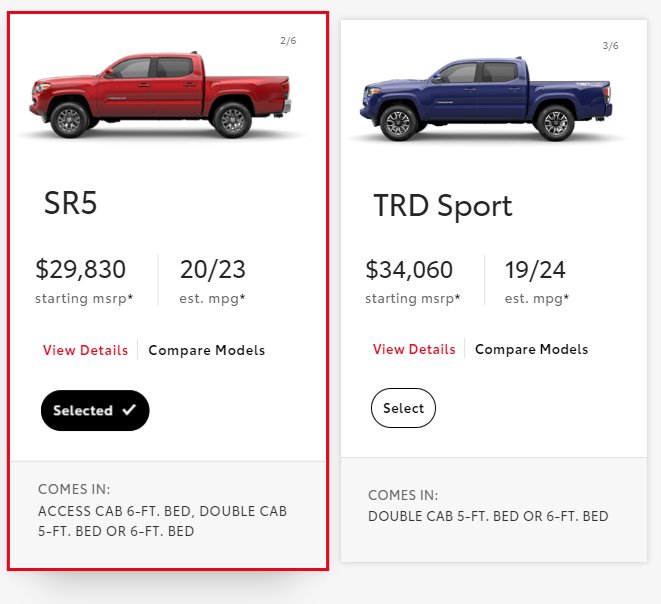
Task: Click the 2/6 card counter
Action: pos(288,40)
